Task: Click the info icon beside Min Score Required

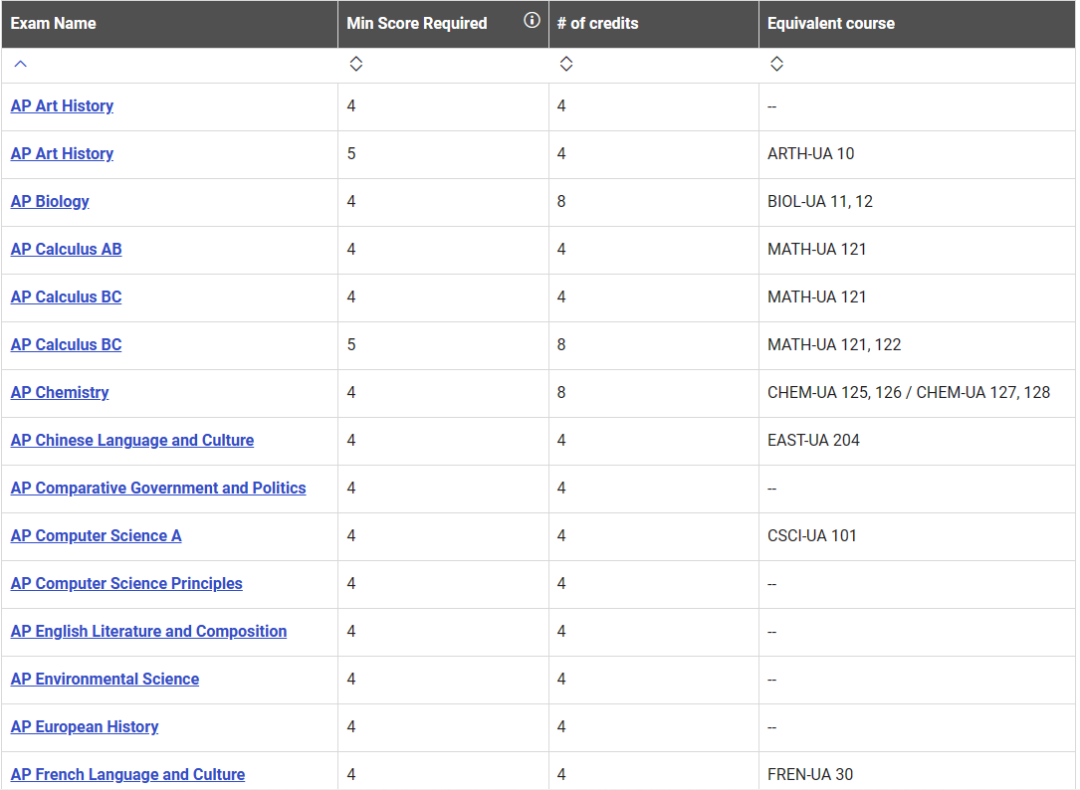Action: point(532,21)
